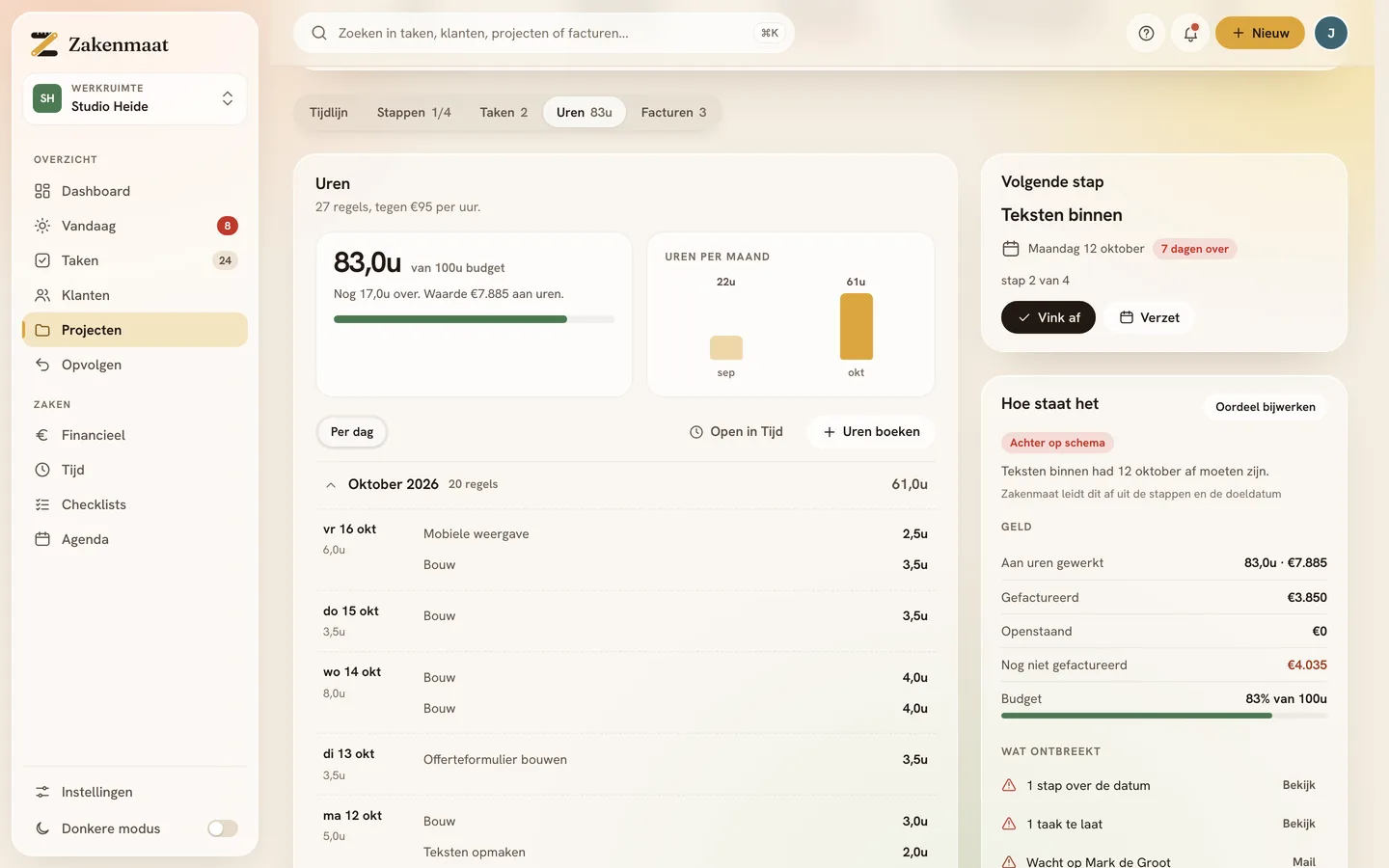Open Opvolgen in the sidebar

(x=135, y=365)
